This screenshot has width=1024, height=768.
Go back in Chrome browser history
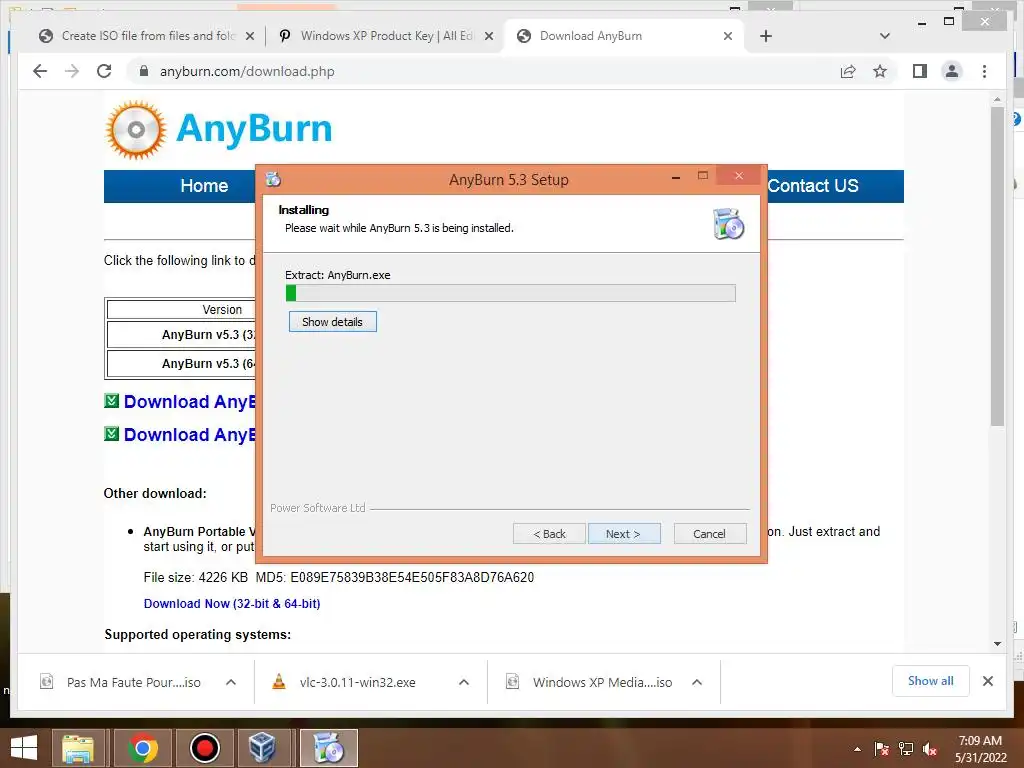coord(40,71)
